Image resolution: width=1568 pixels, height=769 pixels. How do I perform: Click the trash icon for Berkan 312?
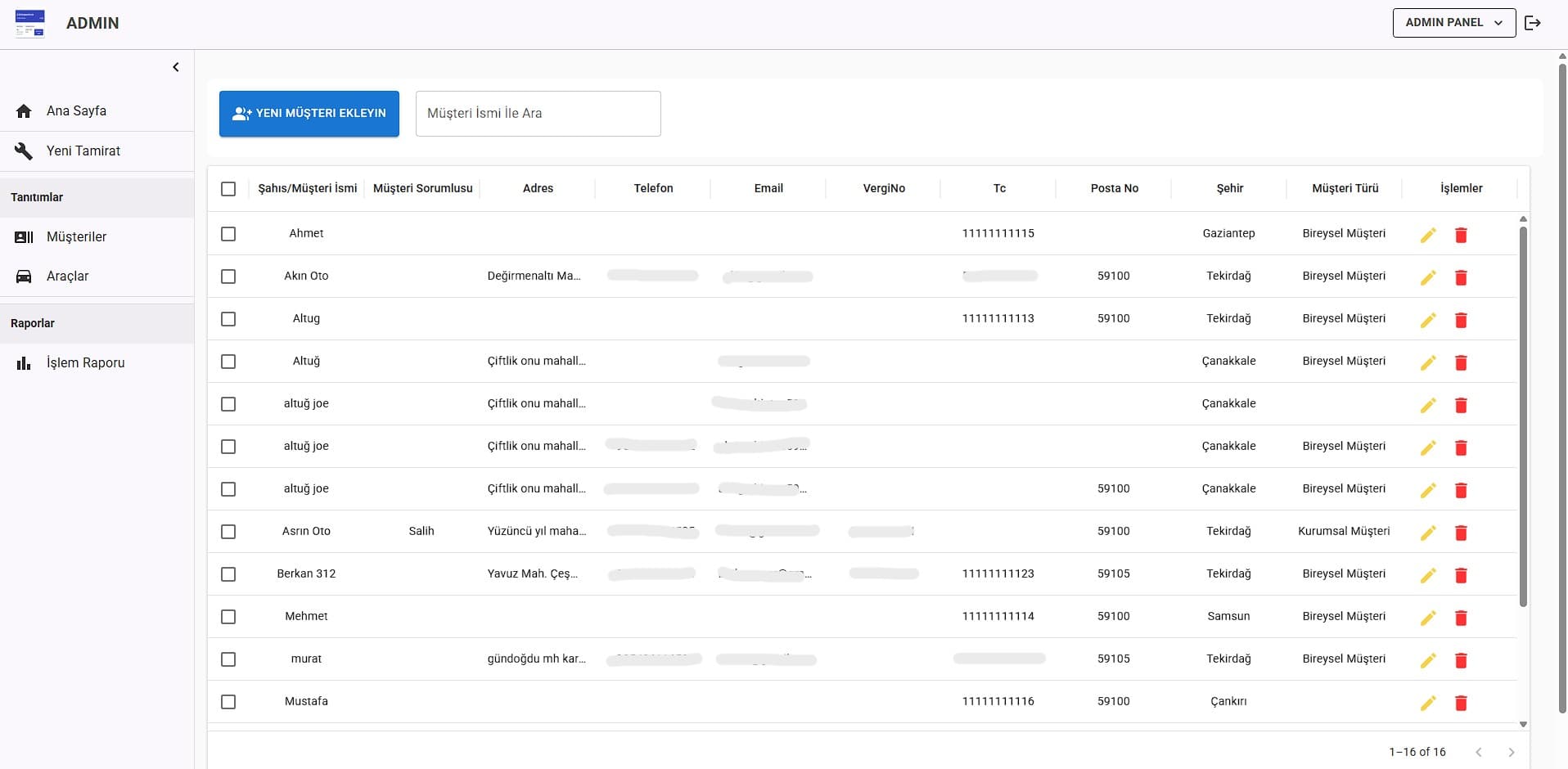[x=1461, y=575]
